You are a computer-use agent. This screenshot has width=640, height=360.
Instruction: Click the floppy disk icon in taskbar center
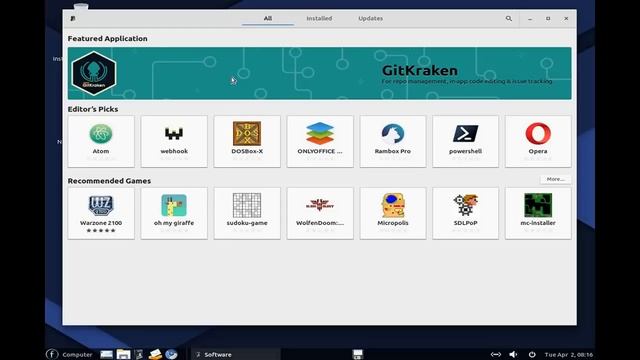point(358,354)
